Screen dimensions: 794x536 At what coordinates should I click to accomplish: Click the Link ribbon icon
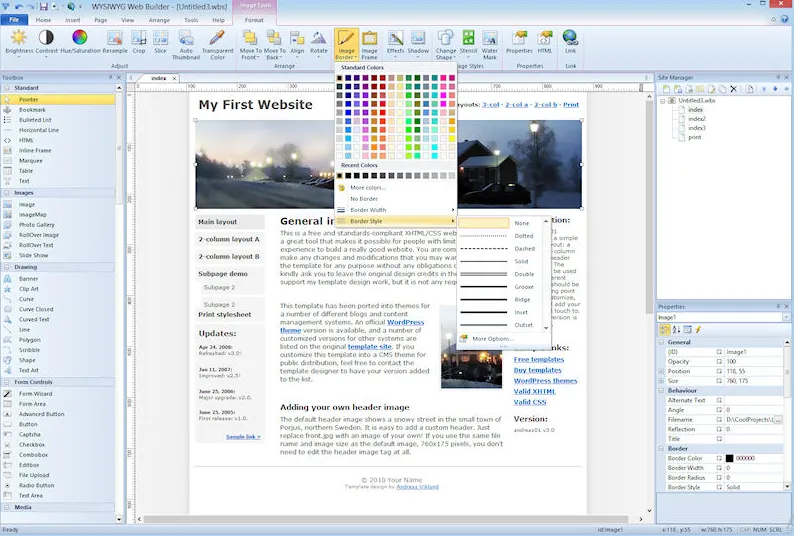coord(570,37)
